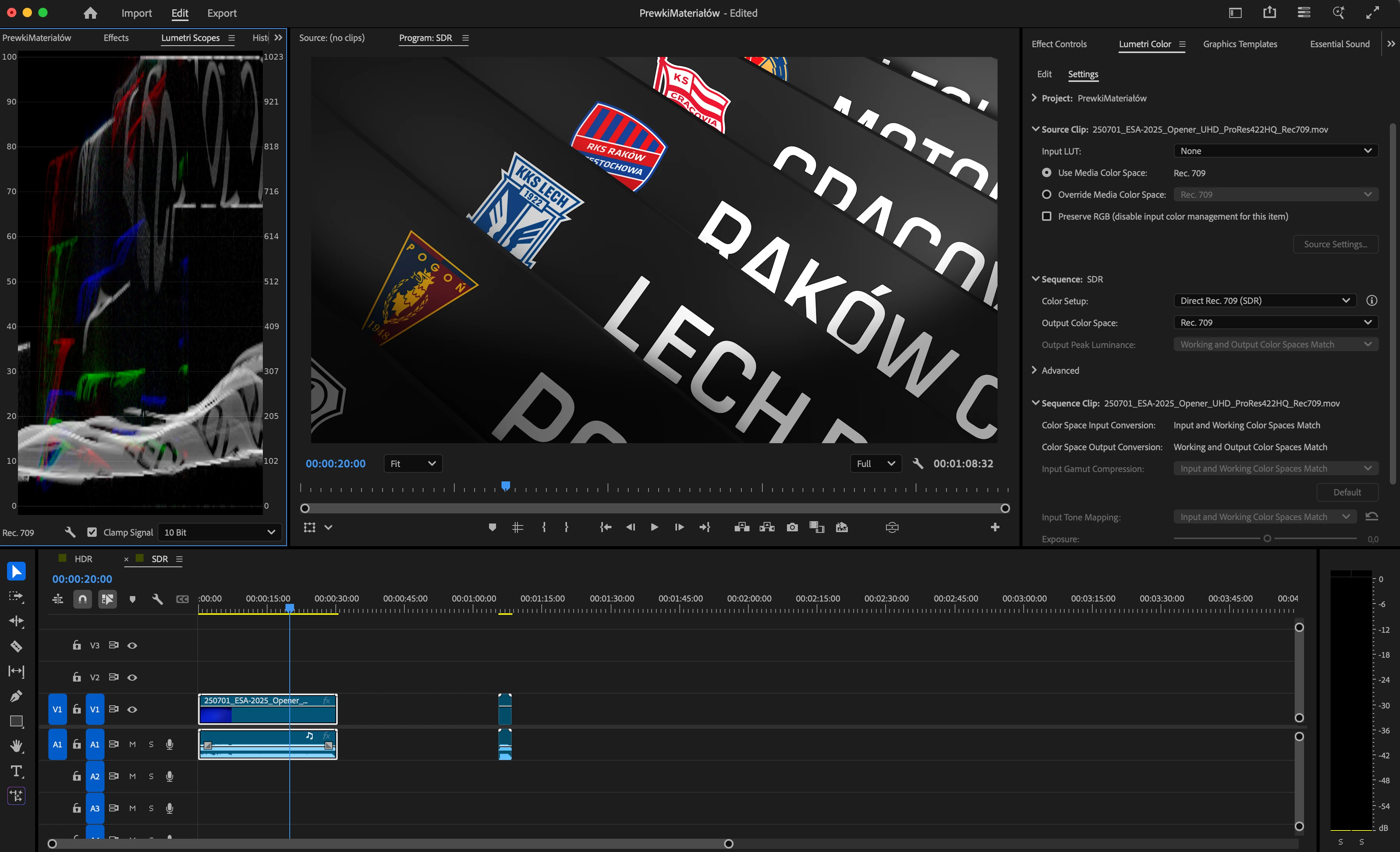Open Program monitor wrench settings
Screen dimensions: 1400x852
(918, 464)
